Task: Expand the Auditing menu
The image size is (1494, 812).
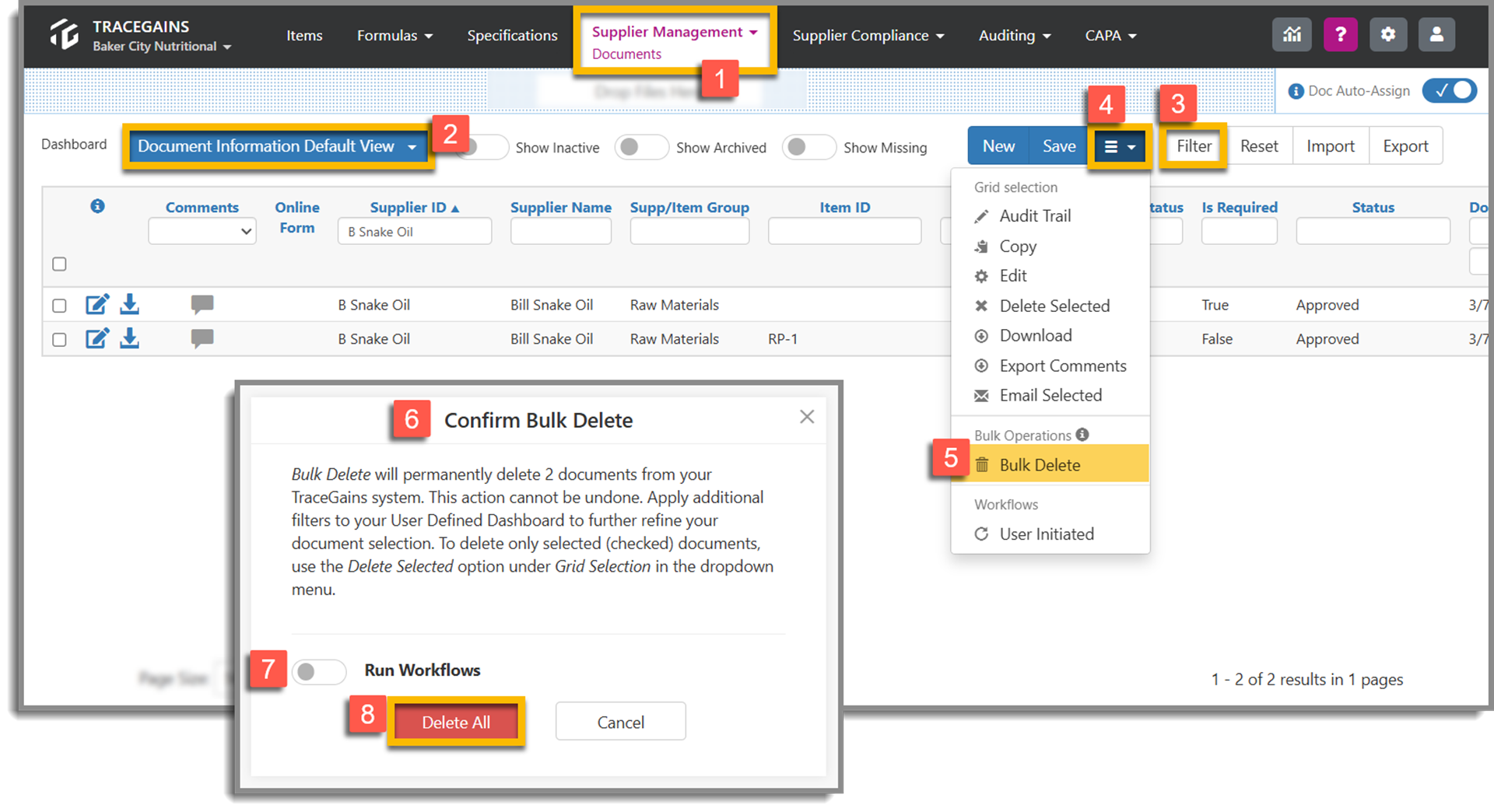Action: [1014, 36]
